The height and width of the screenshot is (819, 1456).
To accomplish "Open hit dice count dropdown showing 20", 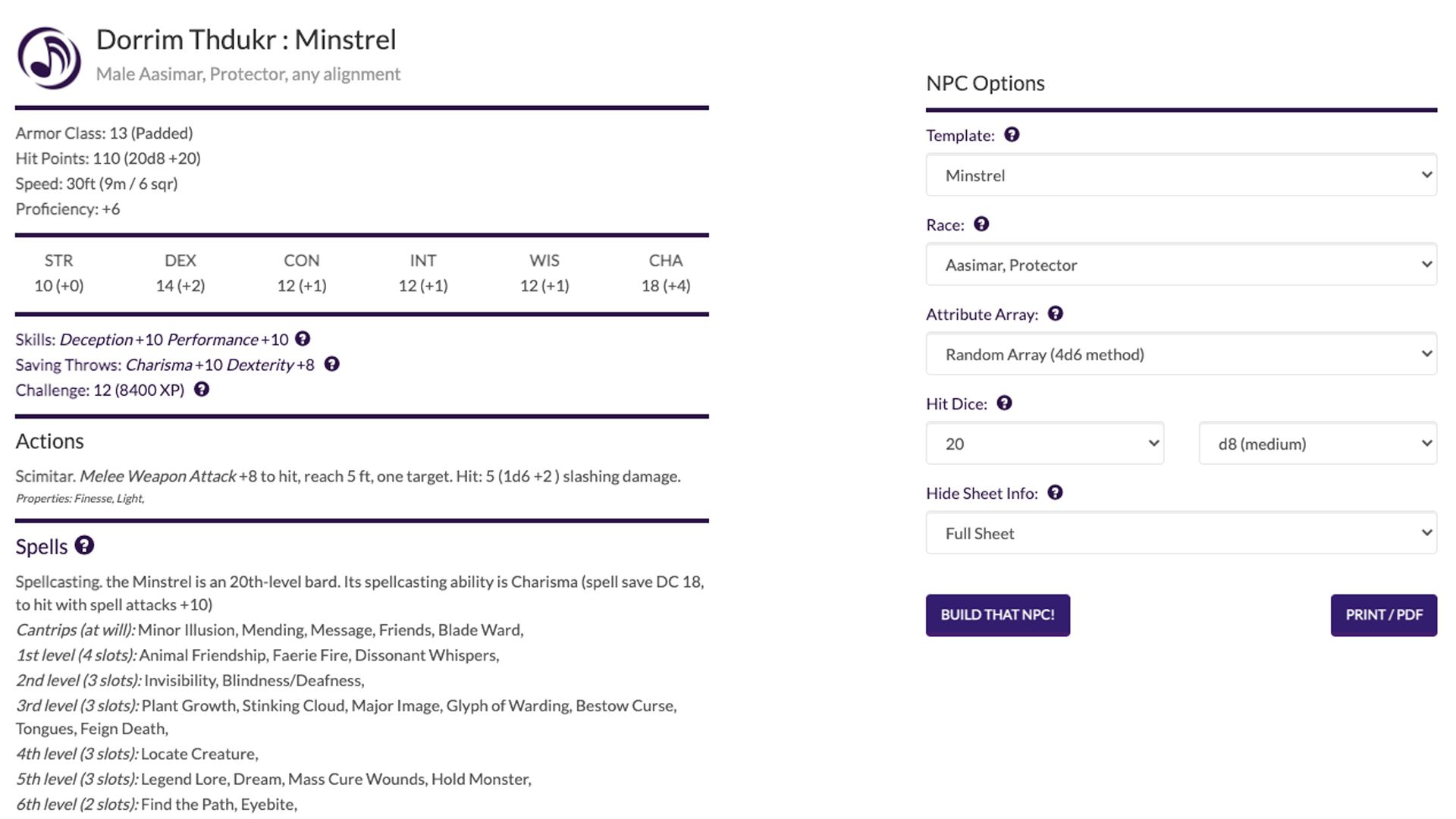I will click(x=1044, y=444).
